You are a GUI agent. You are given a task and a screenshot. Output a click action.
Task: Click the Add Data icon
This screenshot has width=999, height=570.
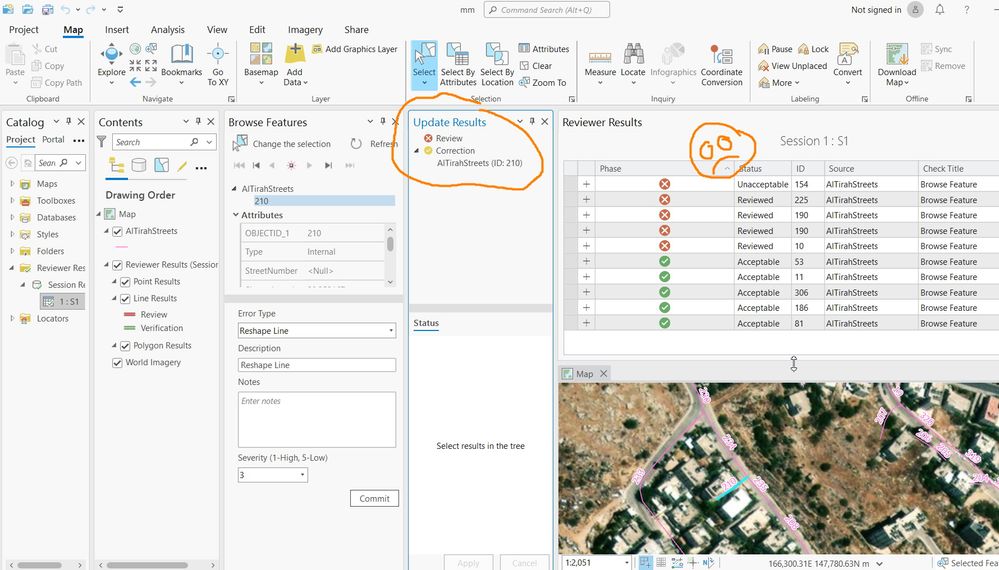point(295,53)
